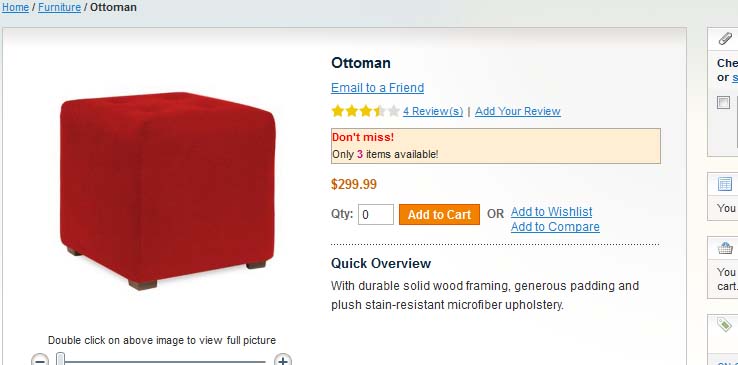This screenshot has width=738, height=365.
Task: Click the shopping basket cart icon
Action: pos(725,248)
